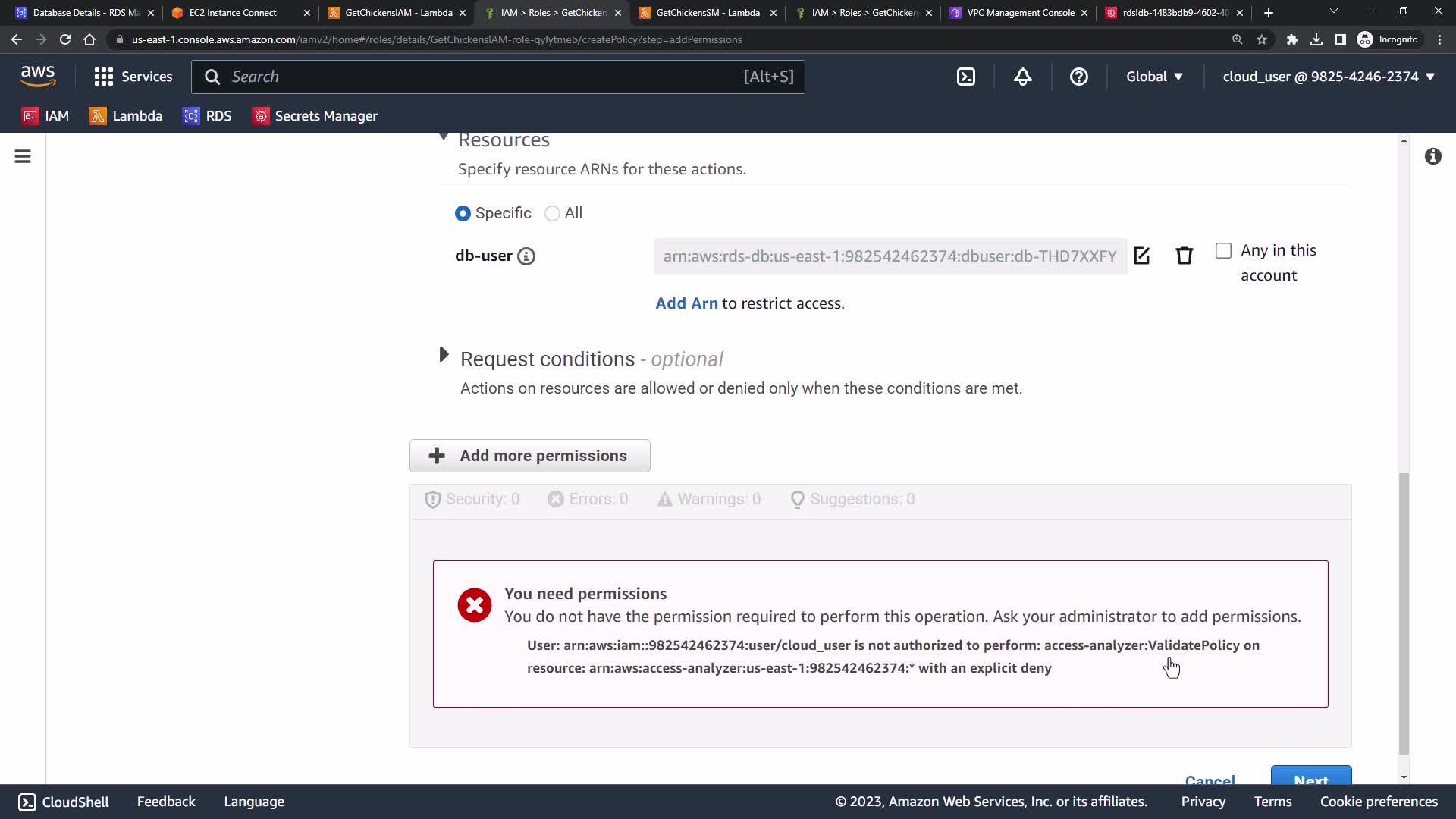Click the Add more permissions button
The height and width of the screenshot is (819, 1456).
[x=529, y=456]
